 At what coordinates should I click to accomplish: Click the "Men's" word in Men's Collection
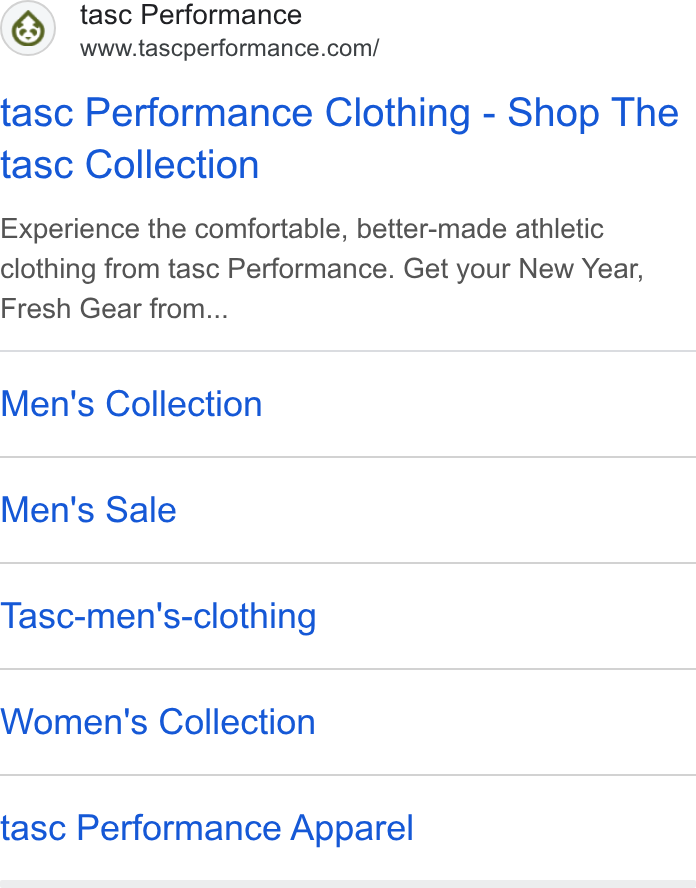click(48, 404)
